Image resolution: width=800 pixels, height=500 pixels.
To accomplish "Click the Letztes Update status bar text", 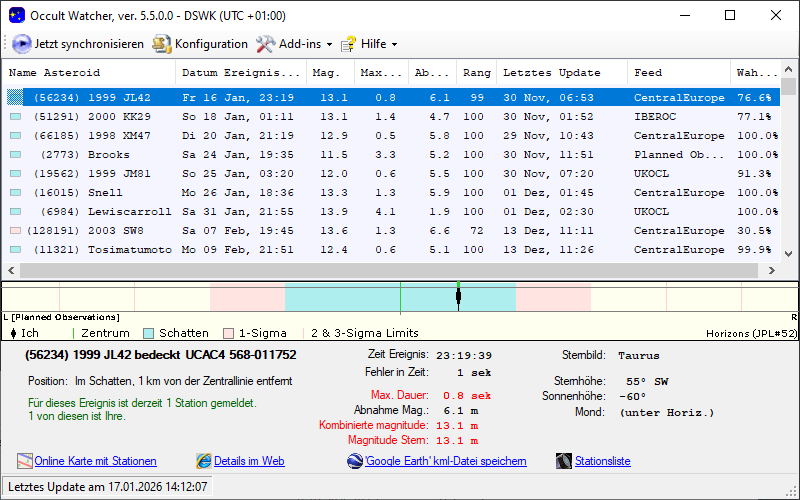I will click(x=108, y=487).
